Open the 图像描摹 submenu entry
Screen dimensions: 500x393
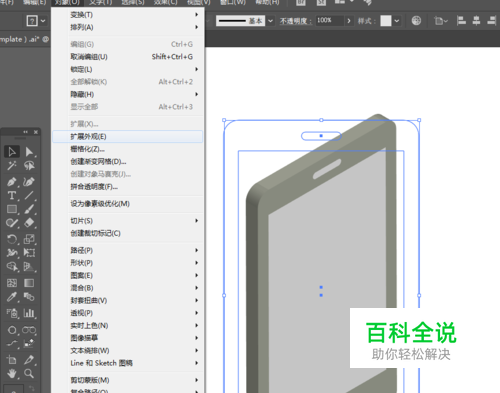[x=128, y=338]
